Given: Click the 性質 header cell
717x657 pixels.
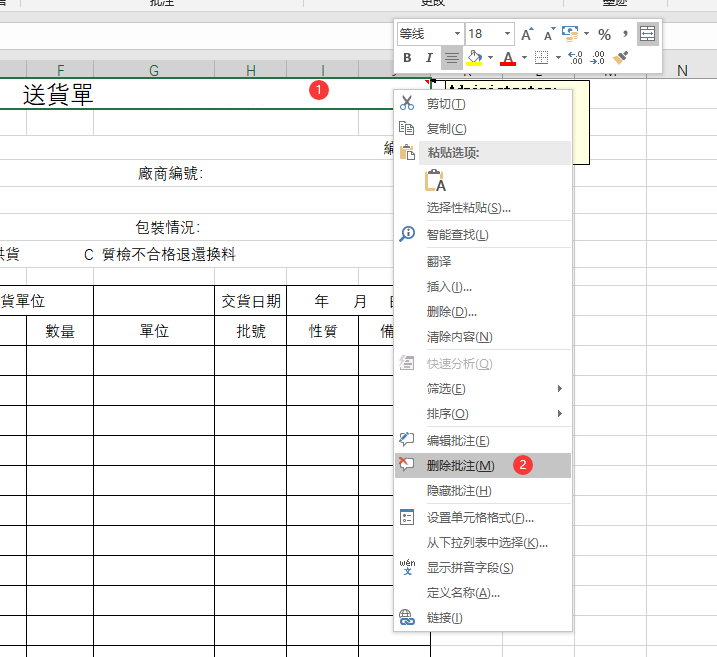Looking at the screenshot, I should (x=322, y=331).
